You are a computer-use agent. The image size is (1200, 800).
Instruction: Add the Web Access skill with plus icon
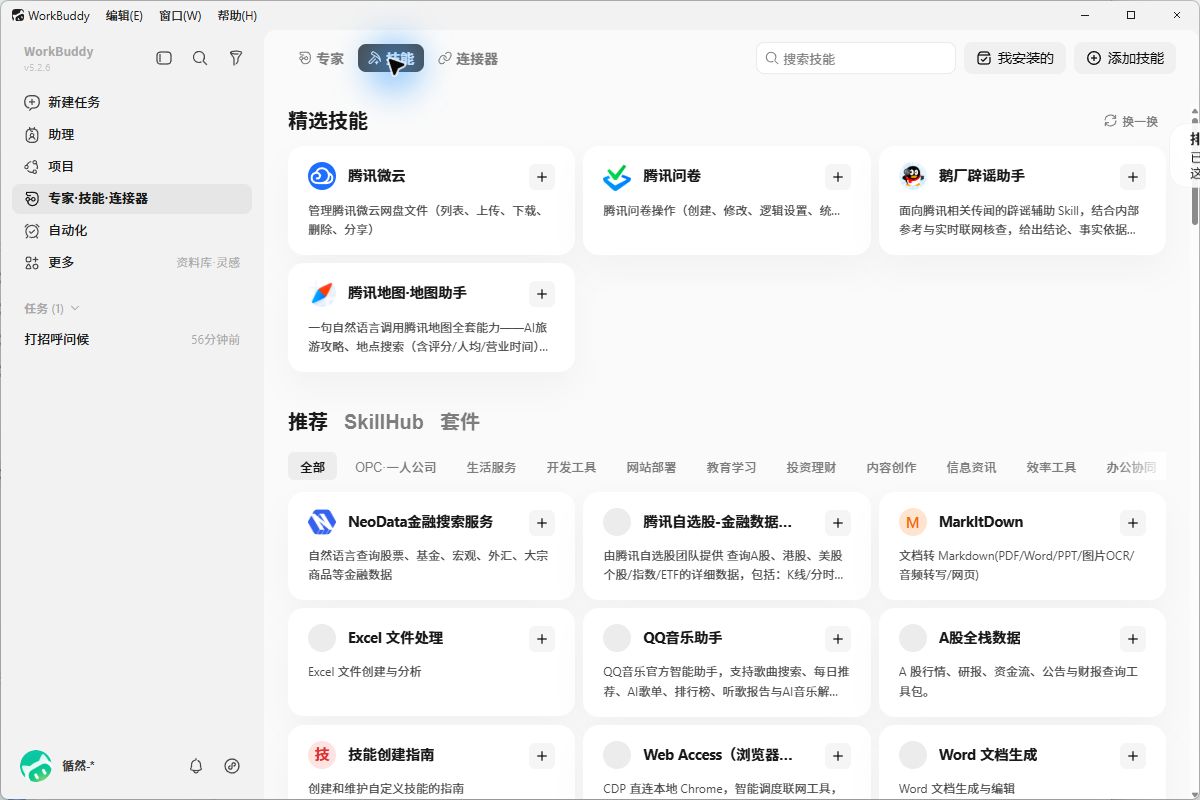click(838, 755)
